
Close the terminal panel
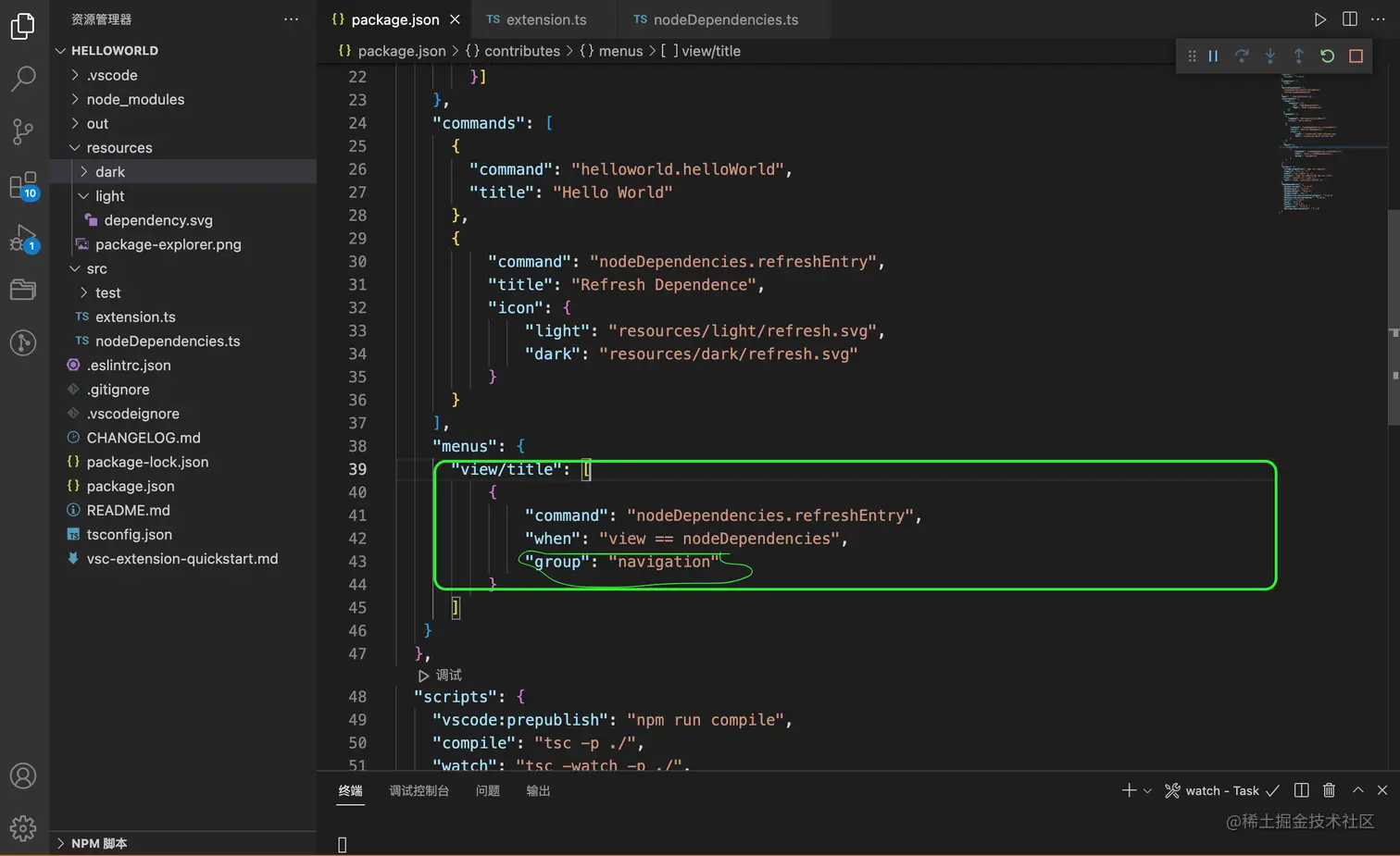[1381, 790]
